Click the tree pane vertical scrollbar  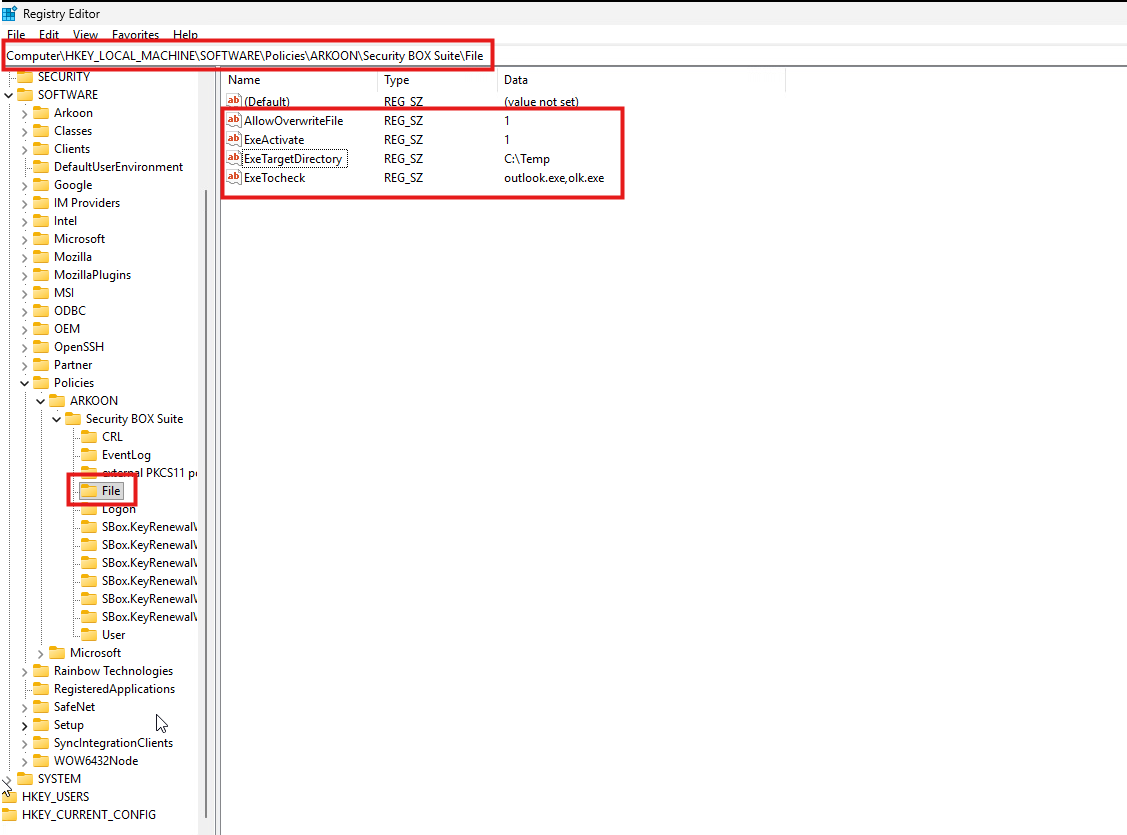206,503
